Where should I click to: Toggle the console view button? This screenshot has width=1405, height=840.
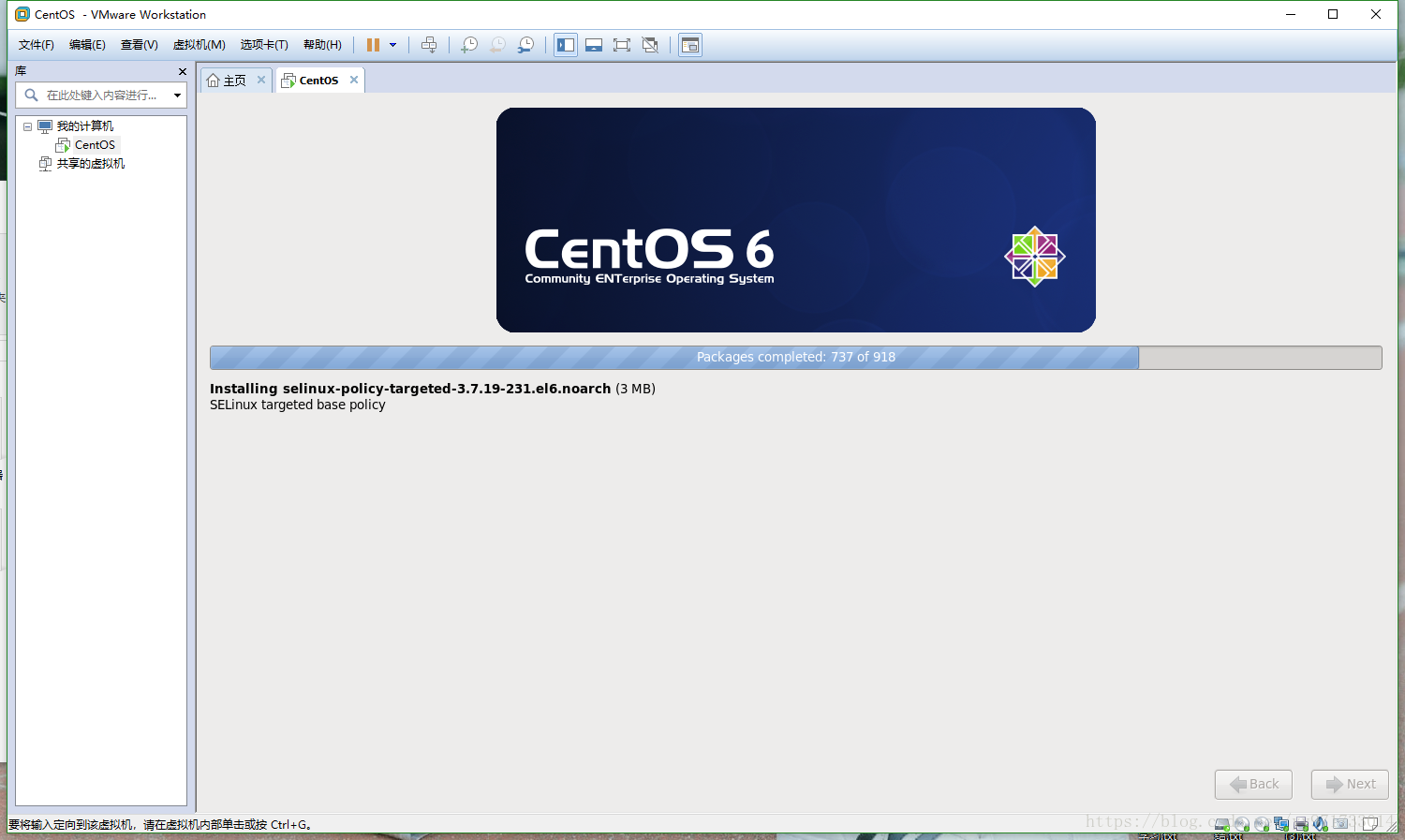[x=690, y=45]
